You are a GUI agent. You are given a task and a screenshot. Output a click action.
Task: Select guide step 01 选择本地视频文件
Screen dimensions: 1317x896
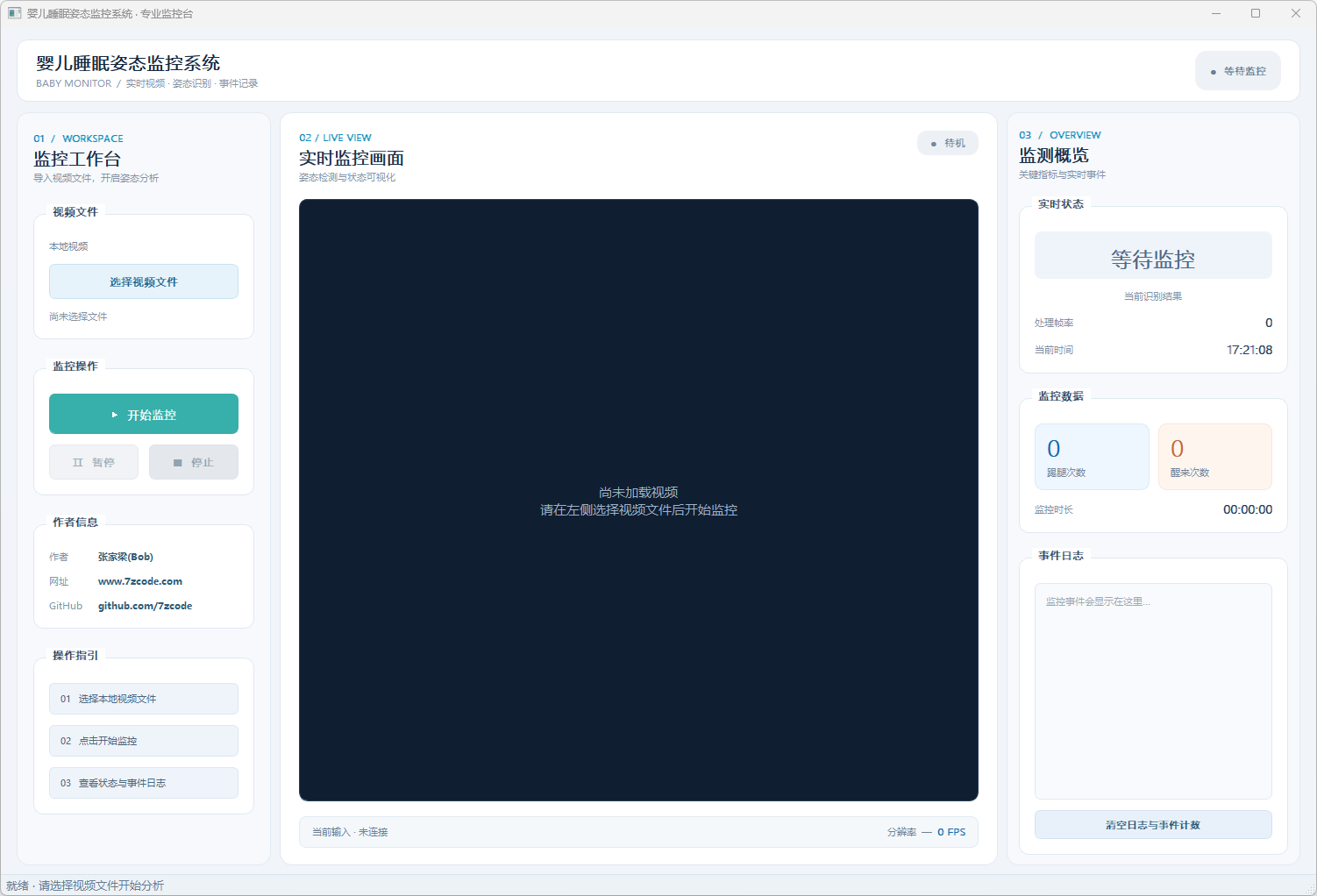click(x=144, y=699)
